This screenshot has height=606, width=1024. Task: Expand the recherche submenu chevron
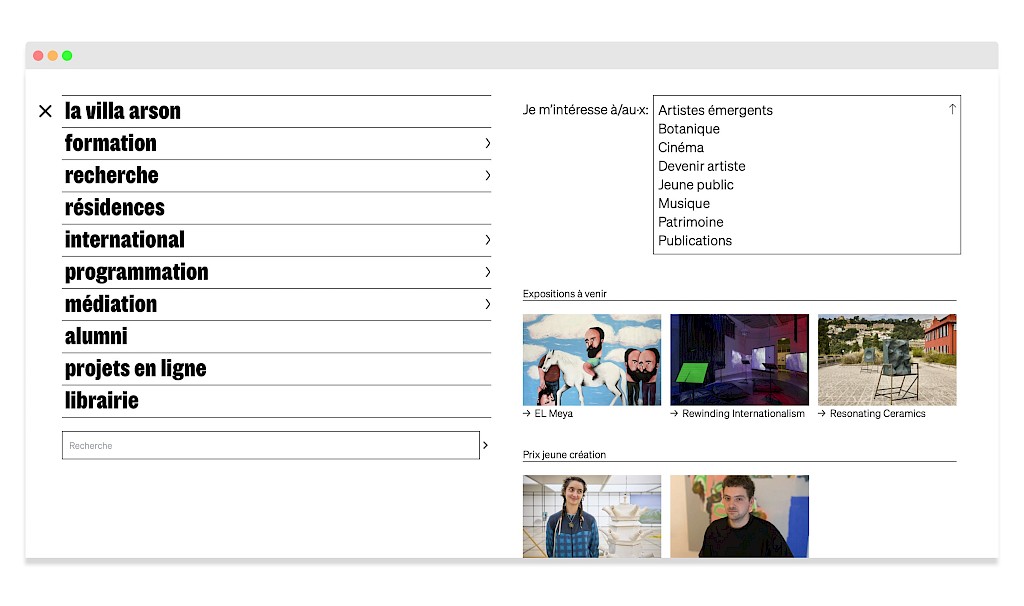coord(487,175)
